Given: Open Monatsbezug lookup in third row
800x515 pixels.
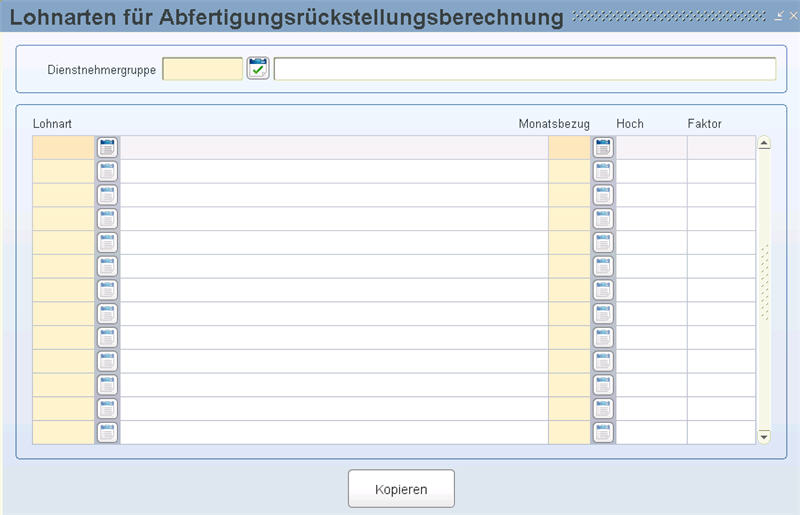Looking at the screenshot, I should (x=603, y=195).
